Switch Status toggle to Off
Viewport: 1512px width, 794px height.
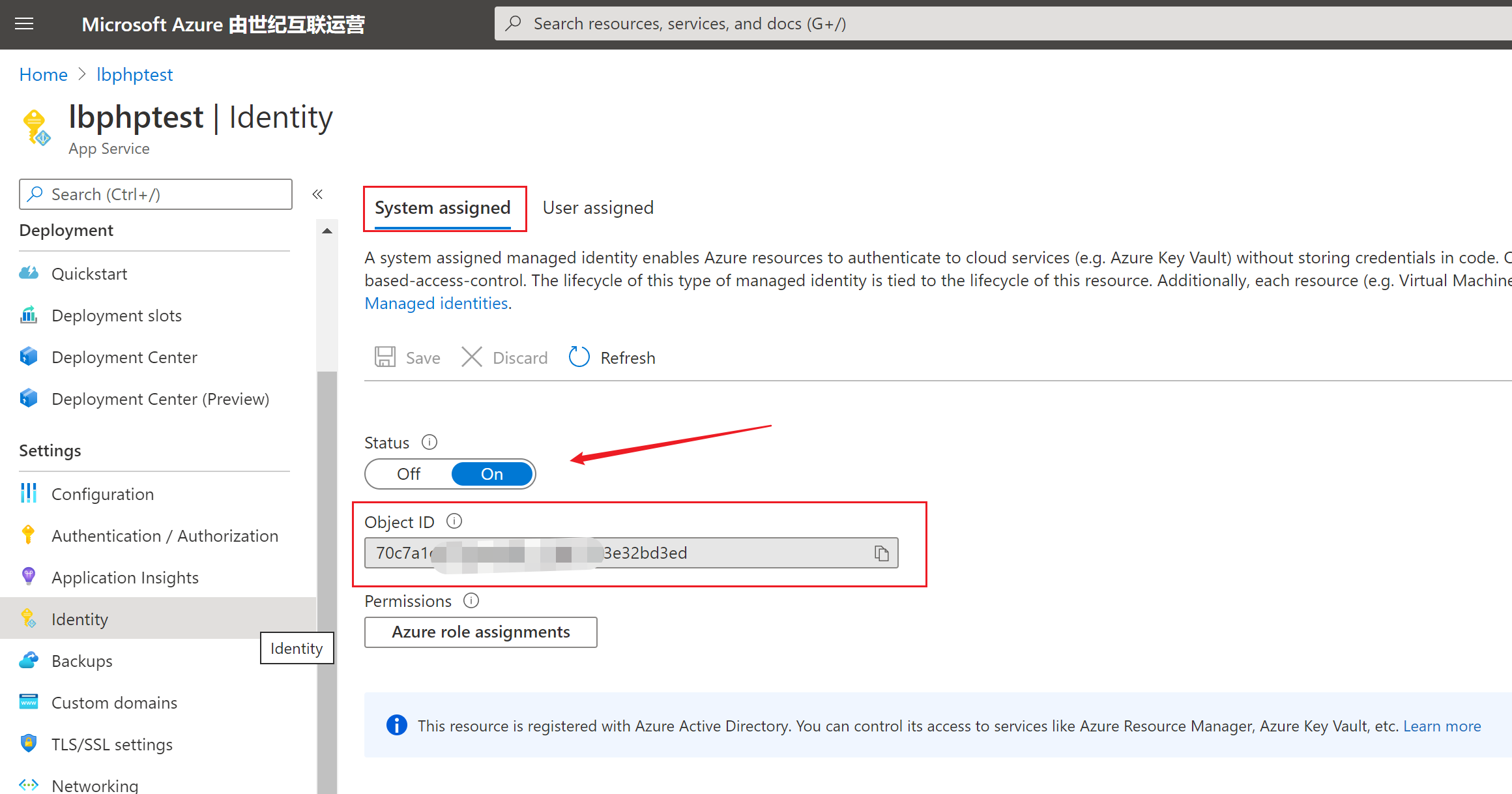point(409,474)
